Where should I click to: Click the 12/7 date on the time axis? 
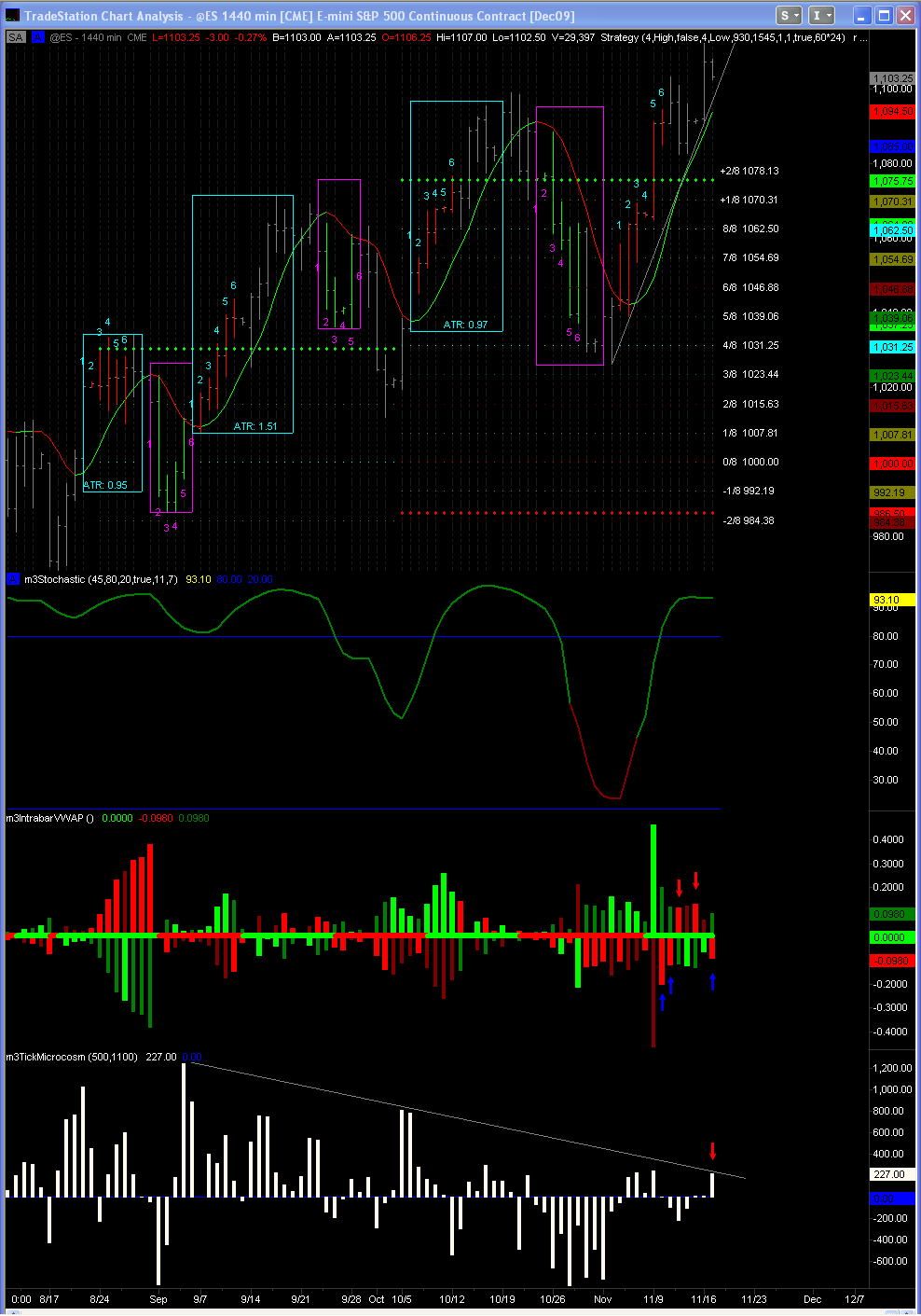pyautogui.click(x=854, y=1299)
